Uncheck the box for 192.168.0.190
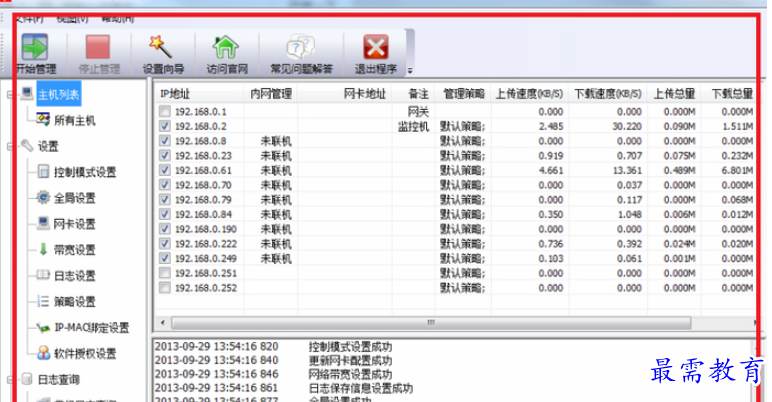The width and height of the screenshot is (772, 402). (165, 229)
